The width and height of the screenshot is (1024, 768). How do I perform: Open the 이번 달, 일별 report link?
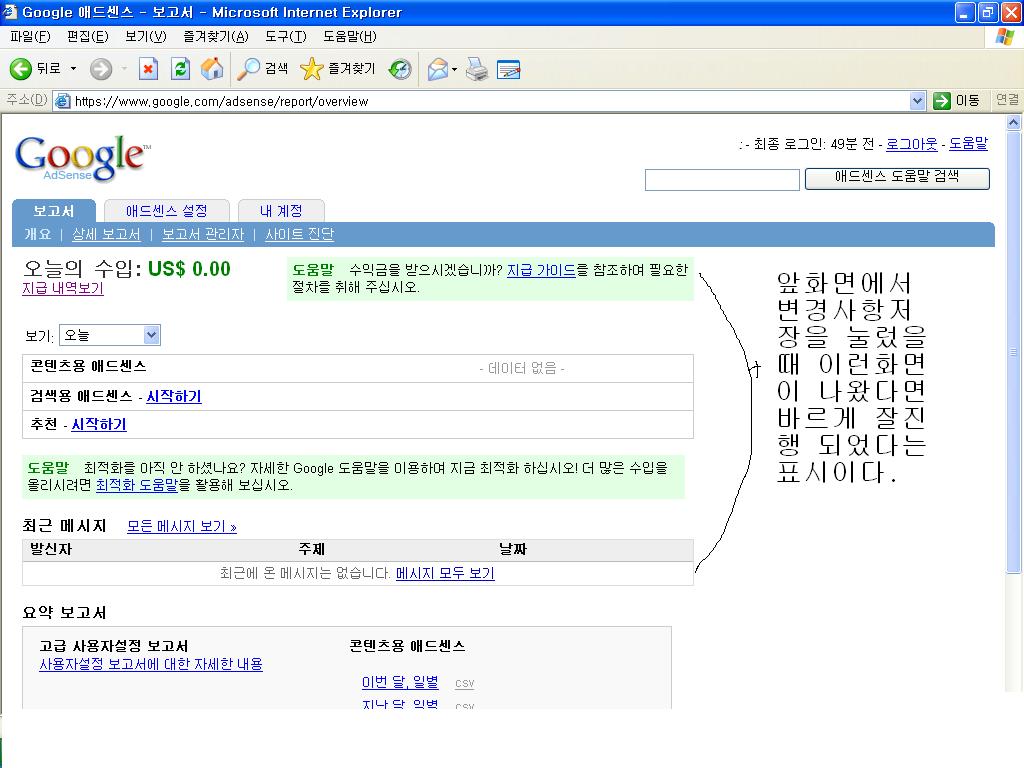pos(400,682)
